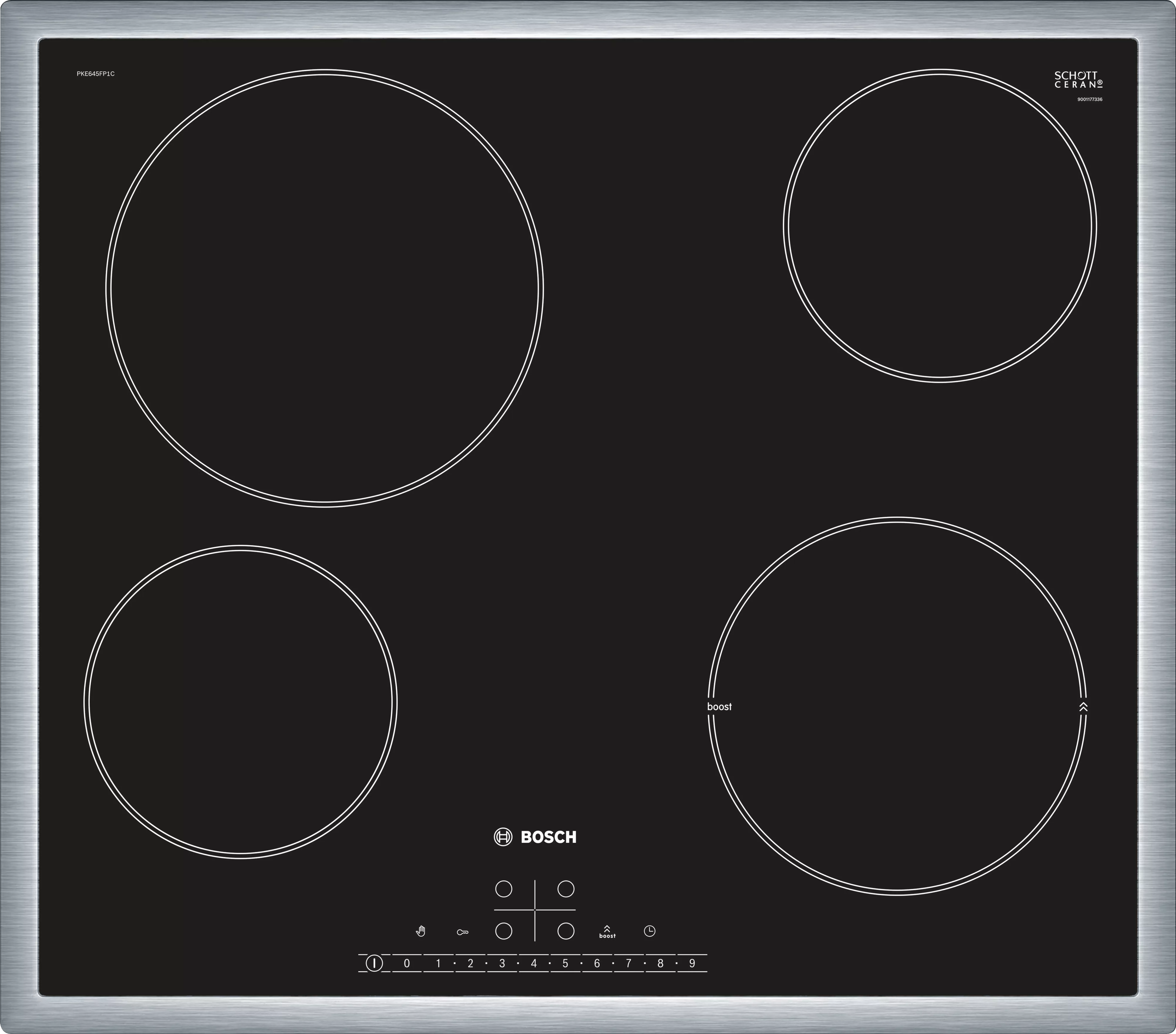Viewport: 1176px width, 1034px height.
Task: Tap heat level 3 on control strip
Action: [x=502, y=963]
